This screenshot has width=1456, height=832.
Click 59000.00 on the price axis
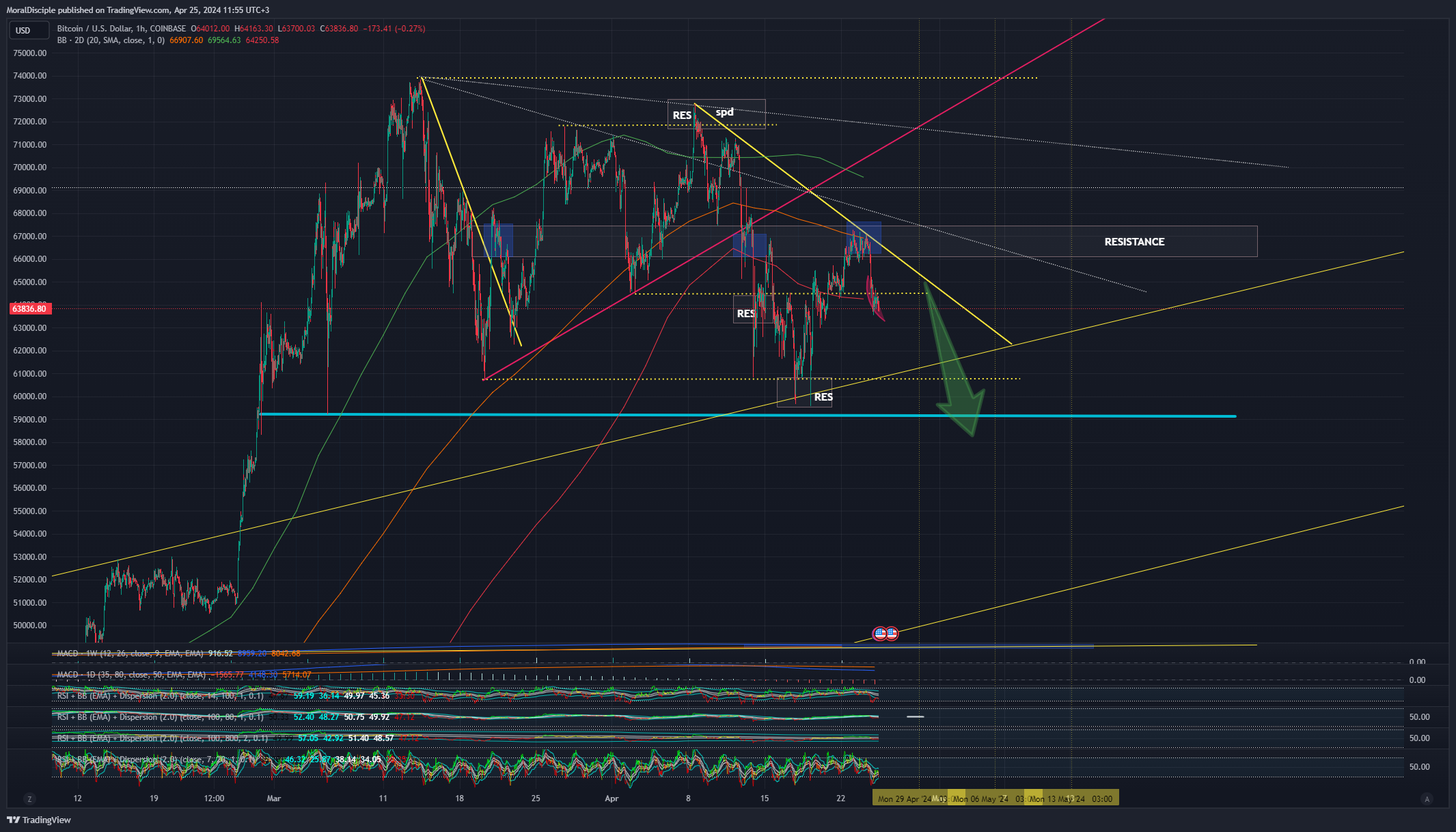(30, 420)
